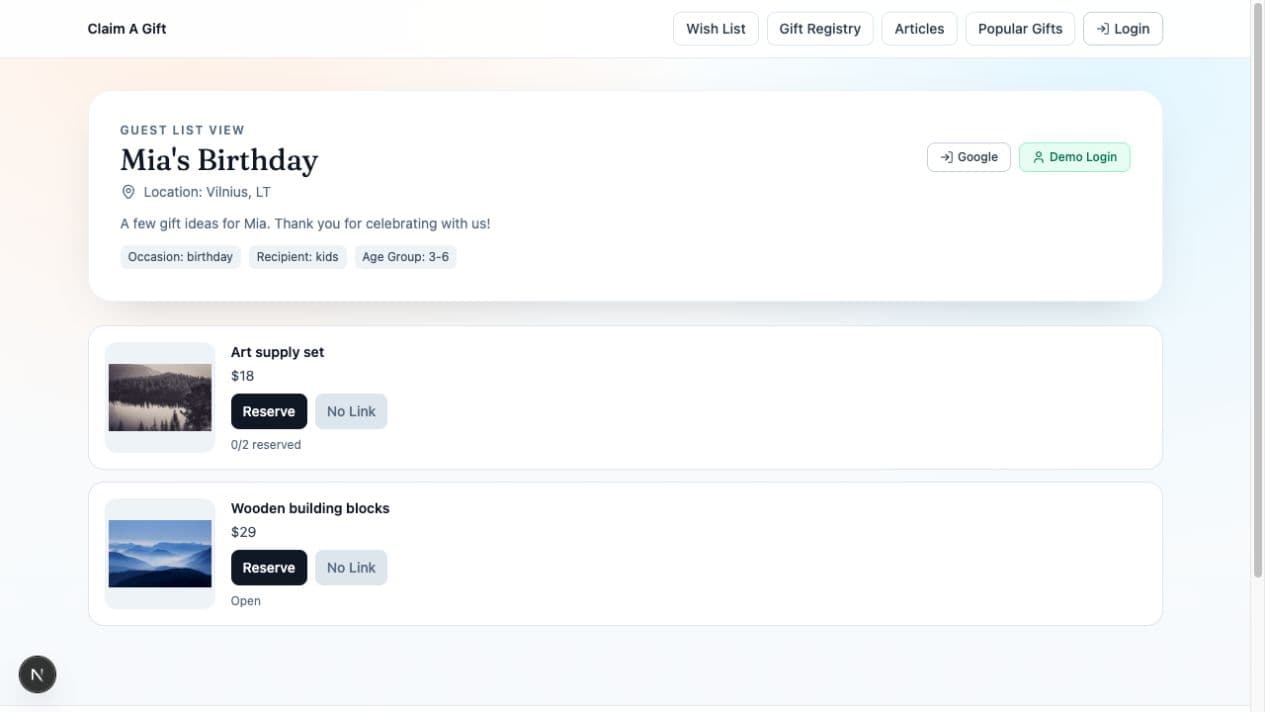
Task: Open the Art supply set thumbnail image
Action: [160, 398]
